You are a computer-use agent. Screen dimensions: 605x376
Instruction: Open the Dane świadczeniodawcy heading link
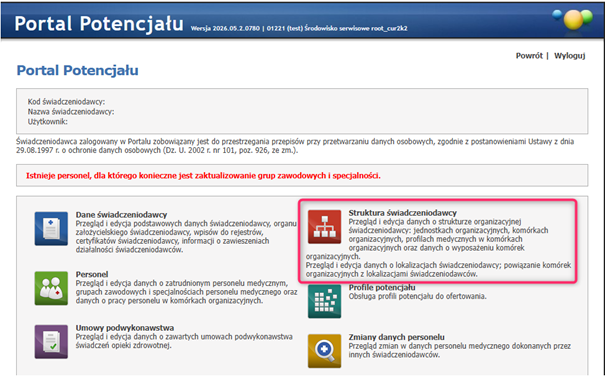(x=121, y=215)
